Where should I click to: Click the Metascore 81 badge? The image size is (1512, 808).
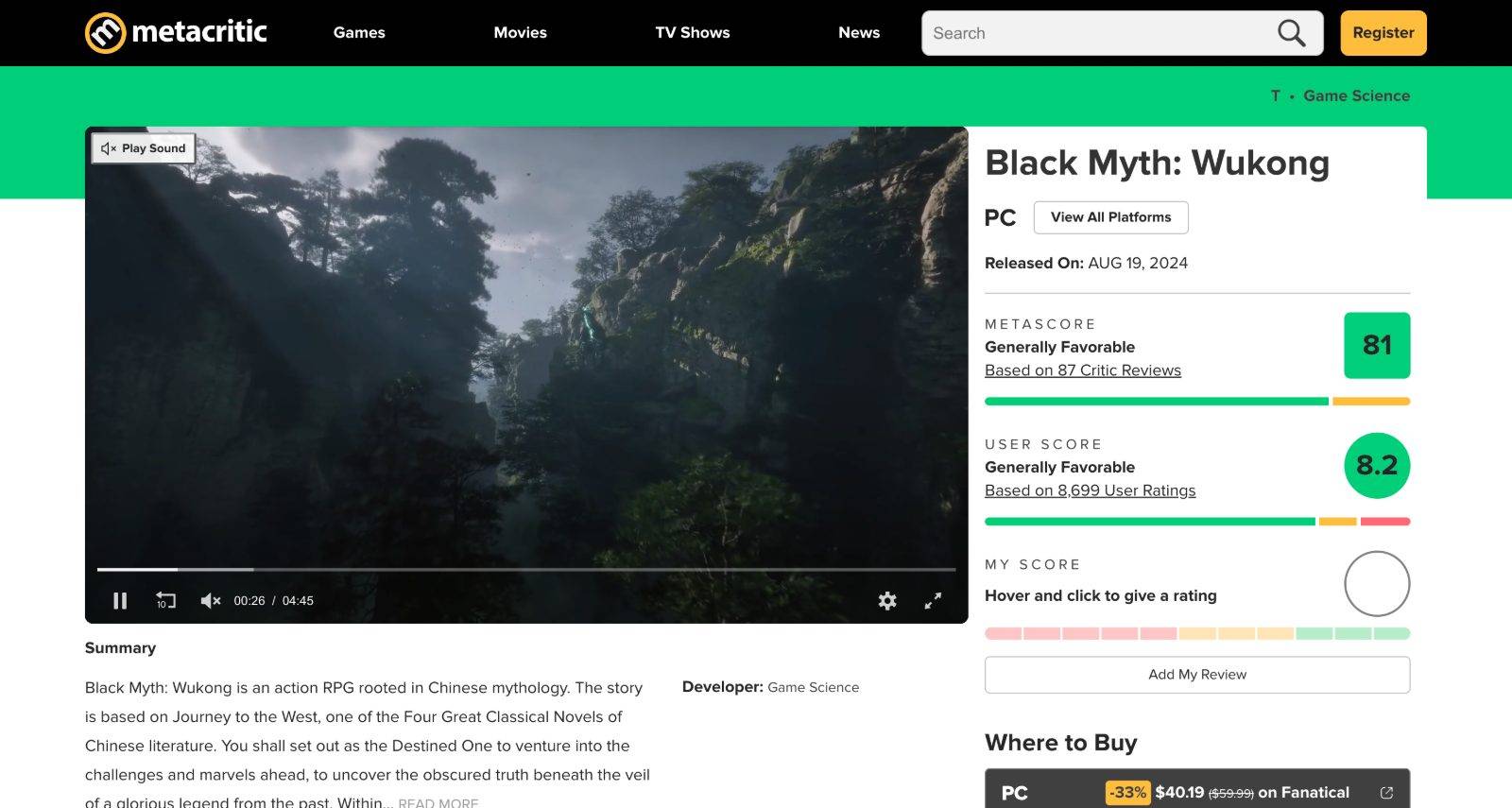click(1377, 345)
